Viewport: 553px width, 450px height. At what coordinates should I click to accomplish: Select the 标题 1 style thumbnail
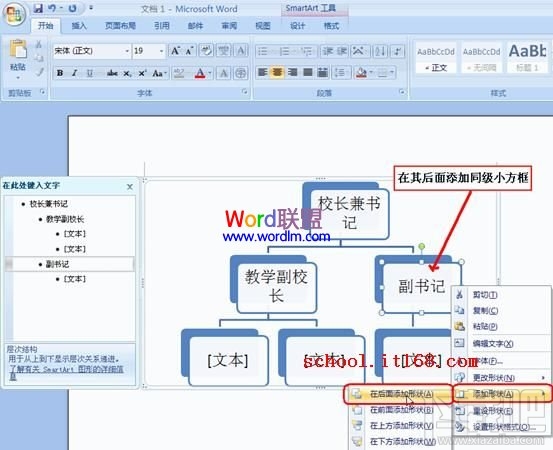(x=528, y=58)
